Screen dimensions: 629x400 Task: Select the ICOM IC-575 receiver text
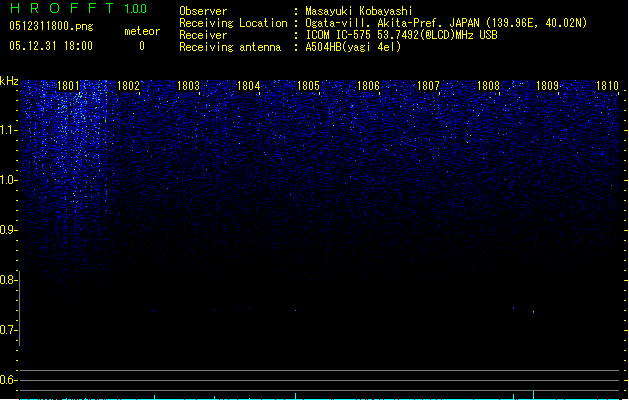401,35
